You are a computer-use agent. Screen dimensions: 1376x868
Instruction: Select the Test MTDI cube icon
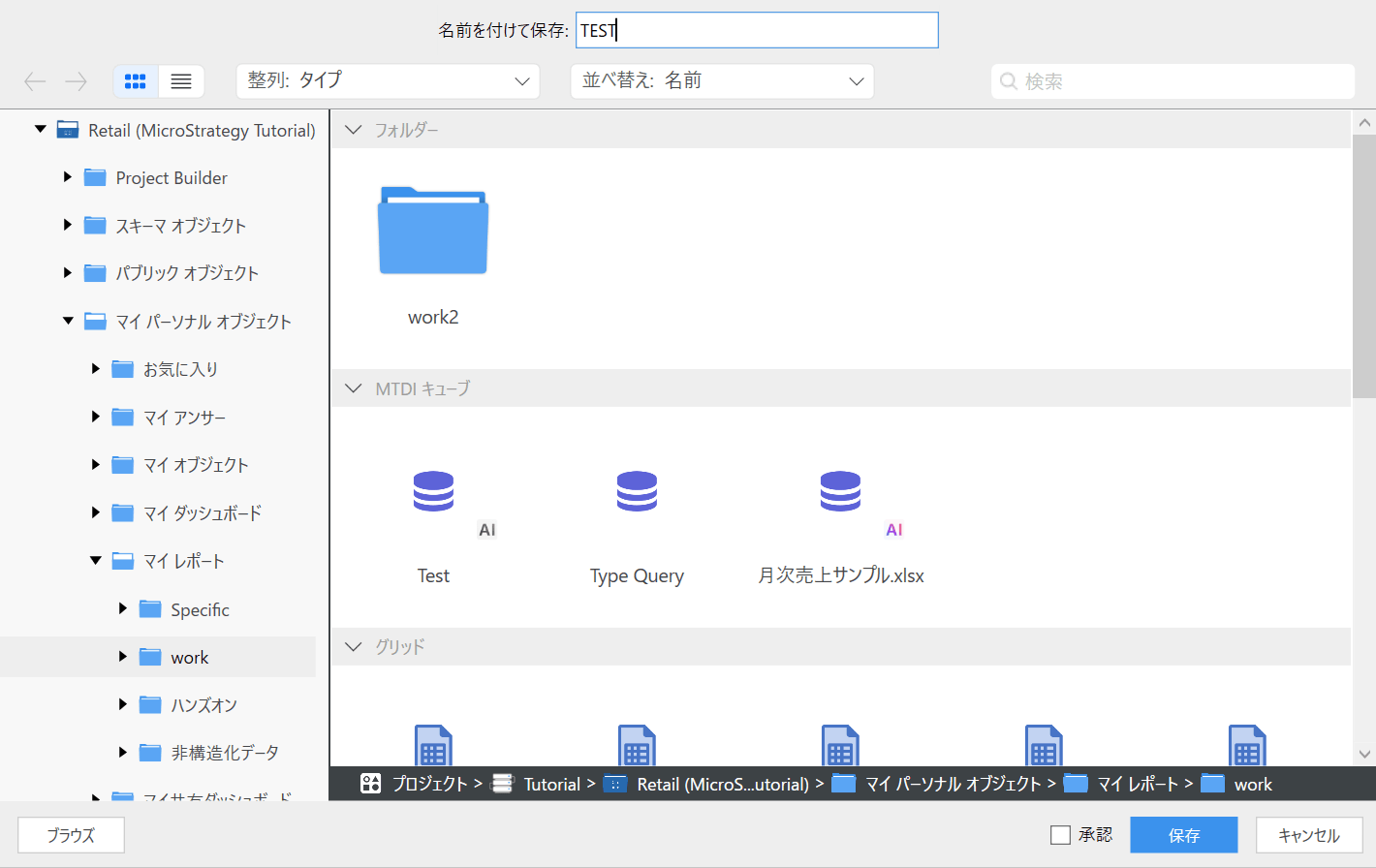433,491
